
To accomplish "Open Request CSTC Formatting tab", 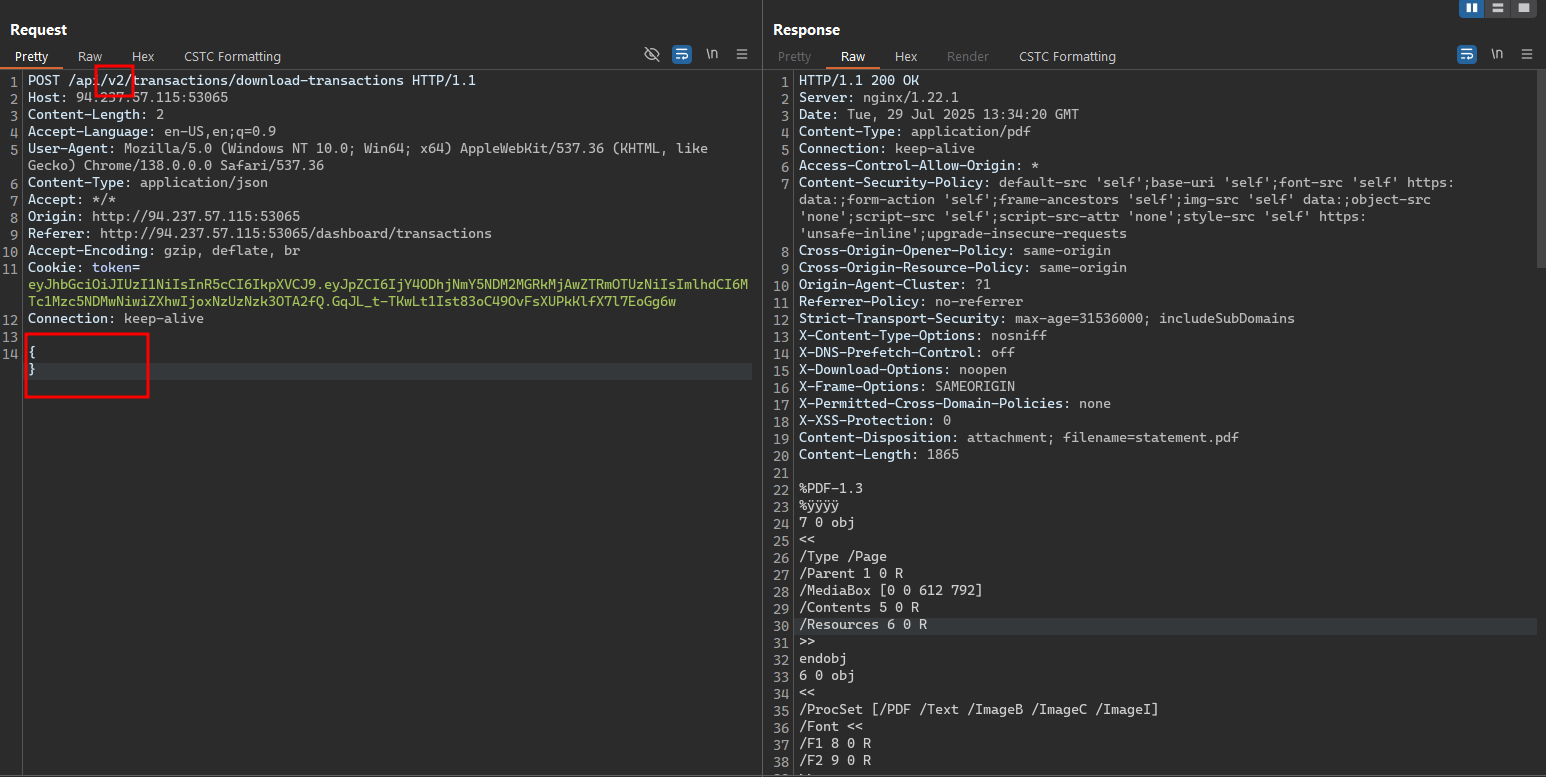I will click(232, 57).
